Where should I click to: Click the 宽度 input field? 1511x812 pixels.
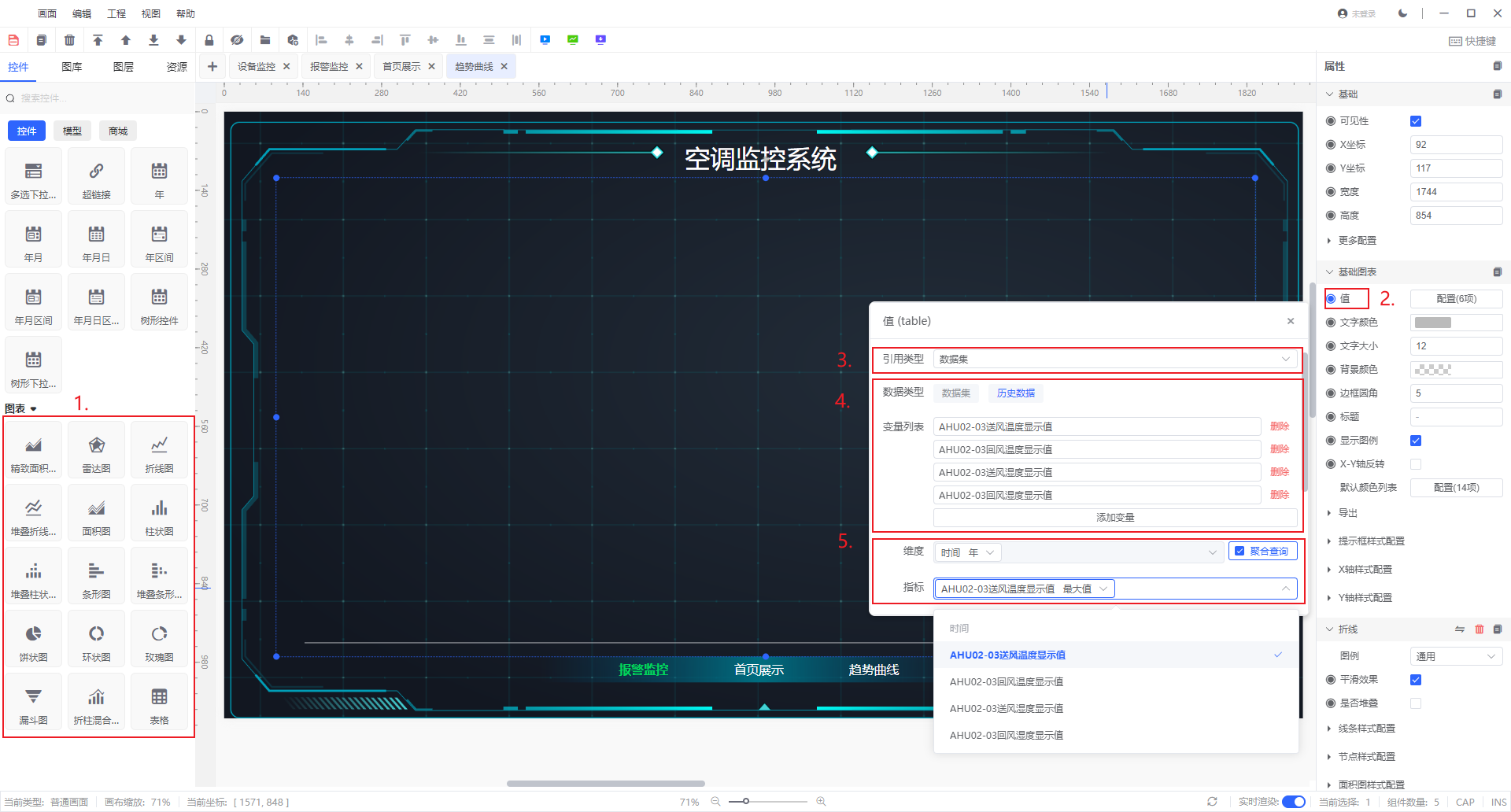pyautogui.click(x=1455, y=192)
